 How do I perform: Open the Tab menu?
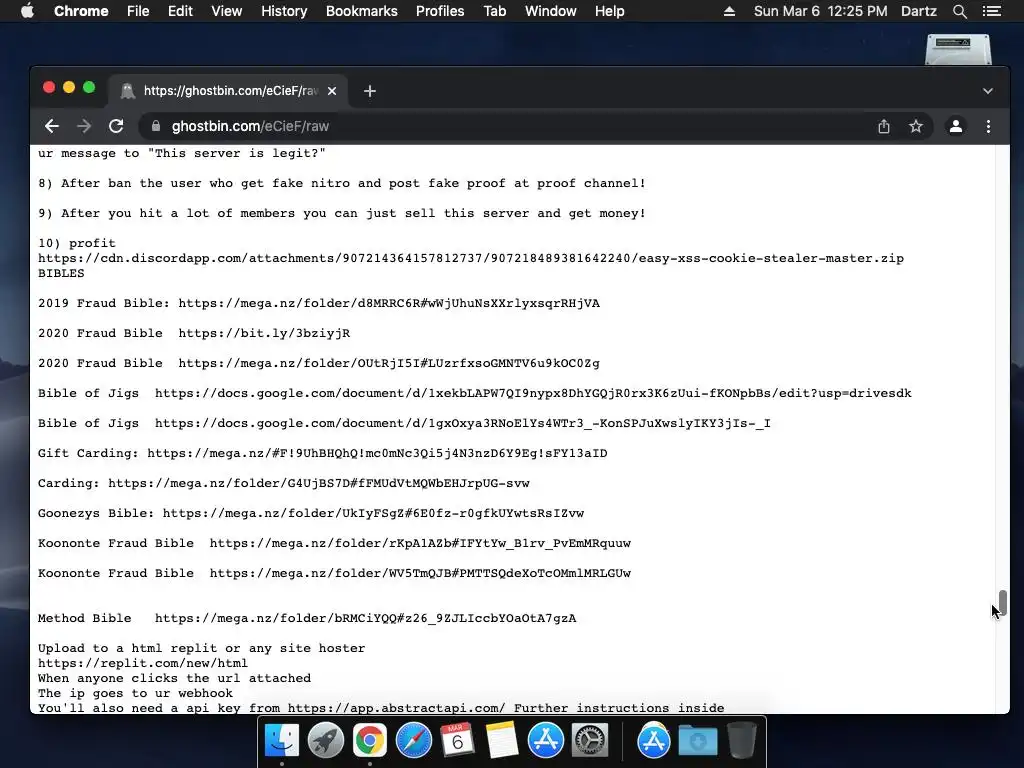(x=494, y=11)
